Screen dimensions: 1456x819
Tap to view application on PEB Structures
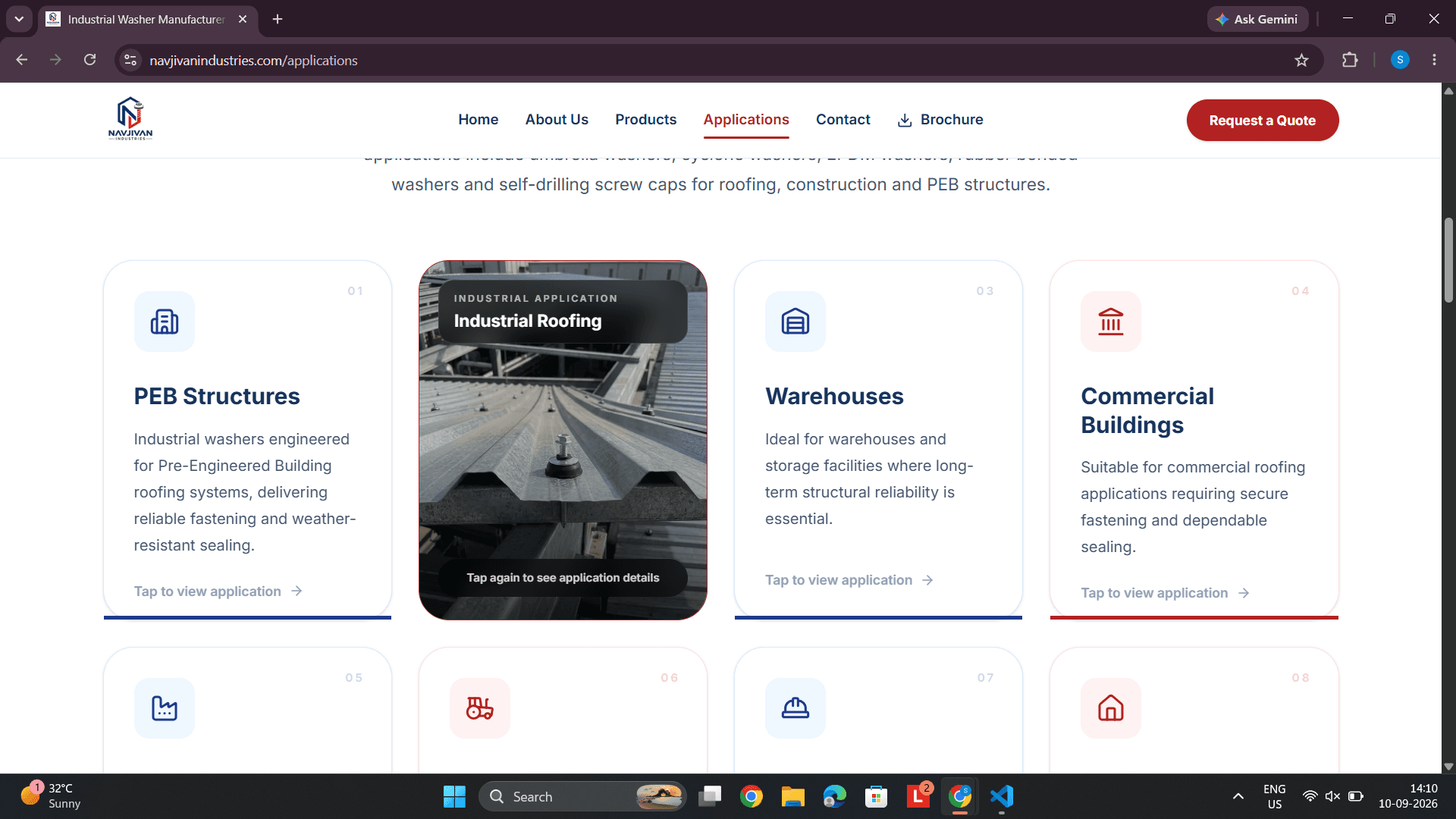(x=218, y=591)
